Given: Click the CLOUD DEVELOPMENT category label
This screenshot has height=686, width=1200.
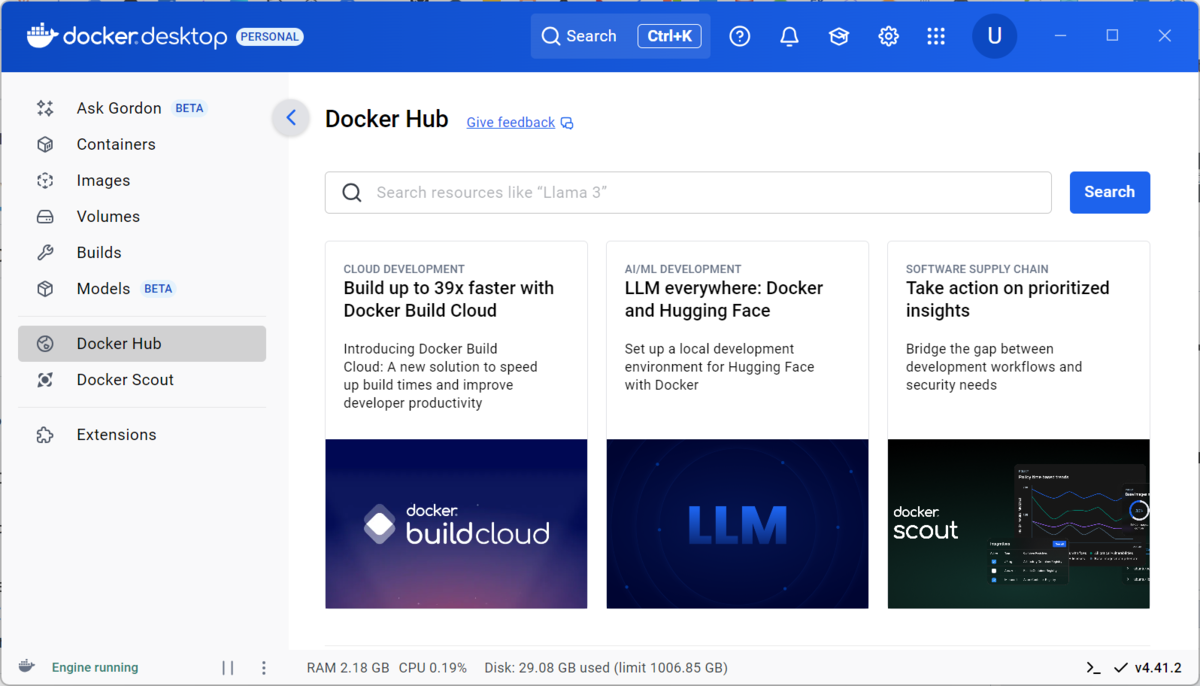Looking at the screenshot, I should [x=404, y=269].
